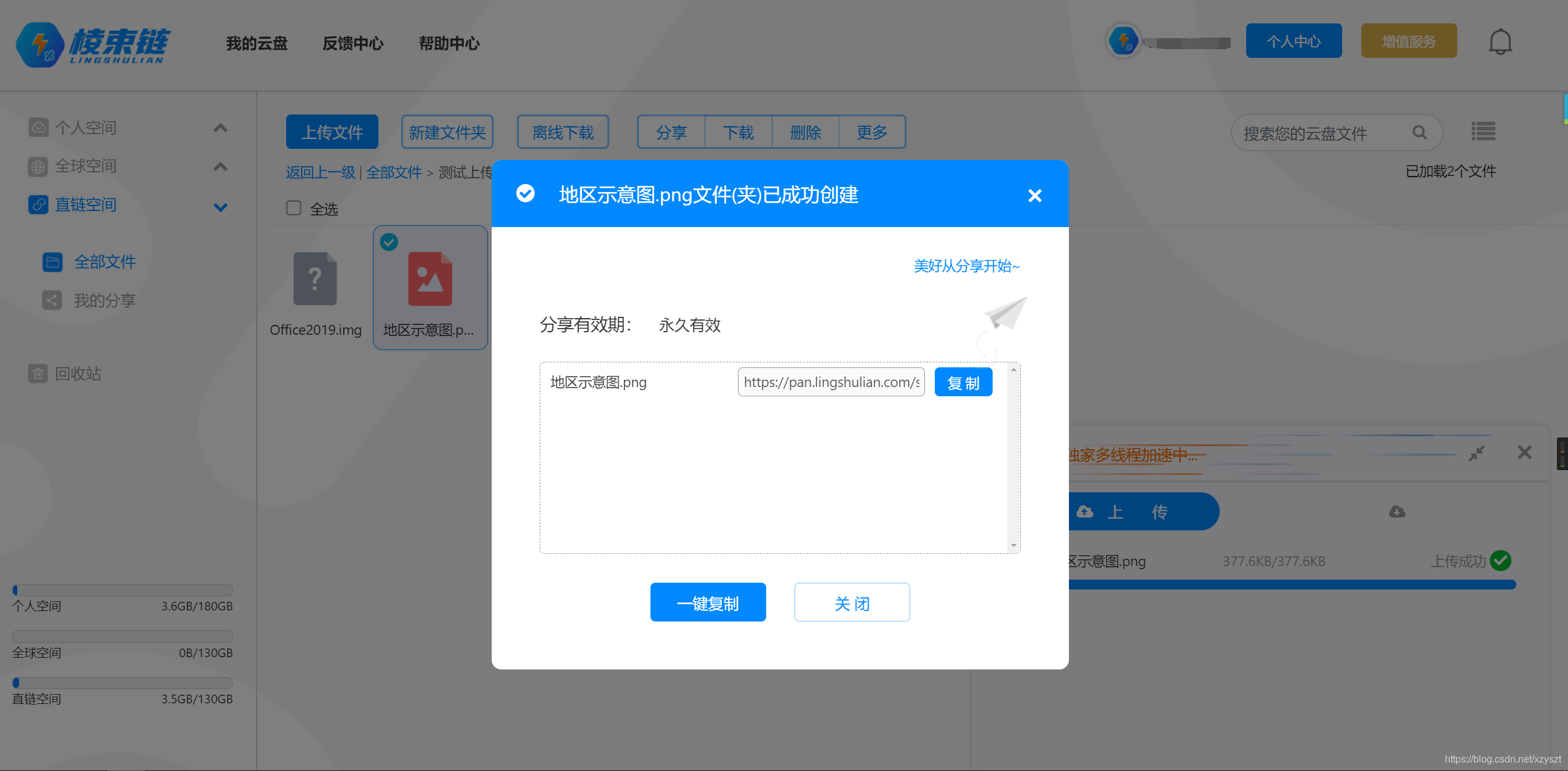The image size is (1568, 771).
Task: Click the recycle bin icon in sidebar
Action: [x=38, y=374]
